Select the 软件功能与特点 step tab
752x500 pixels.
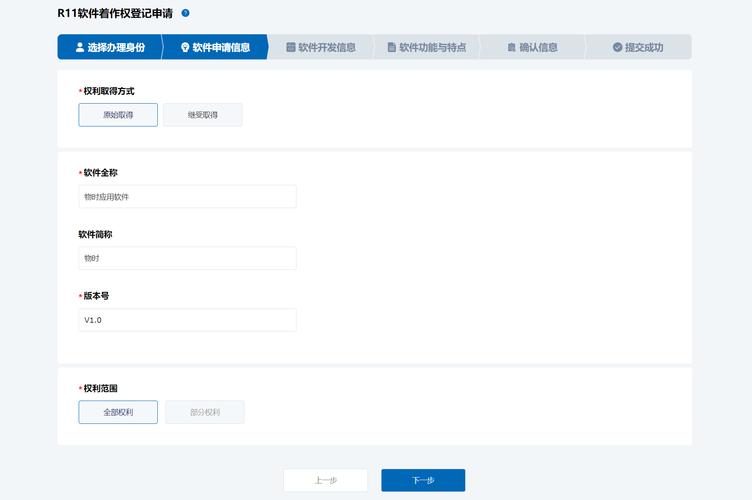click(427, 47)
